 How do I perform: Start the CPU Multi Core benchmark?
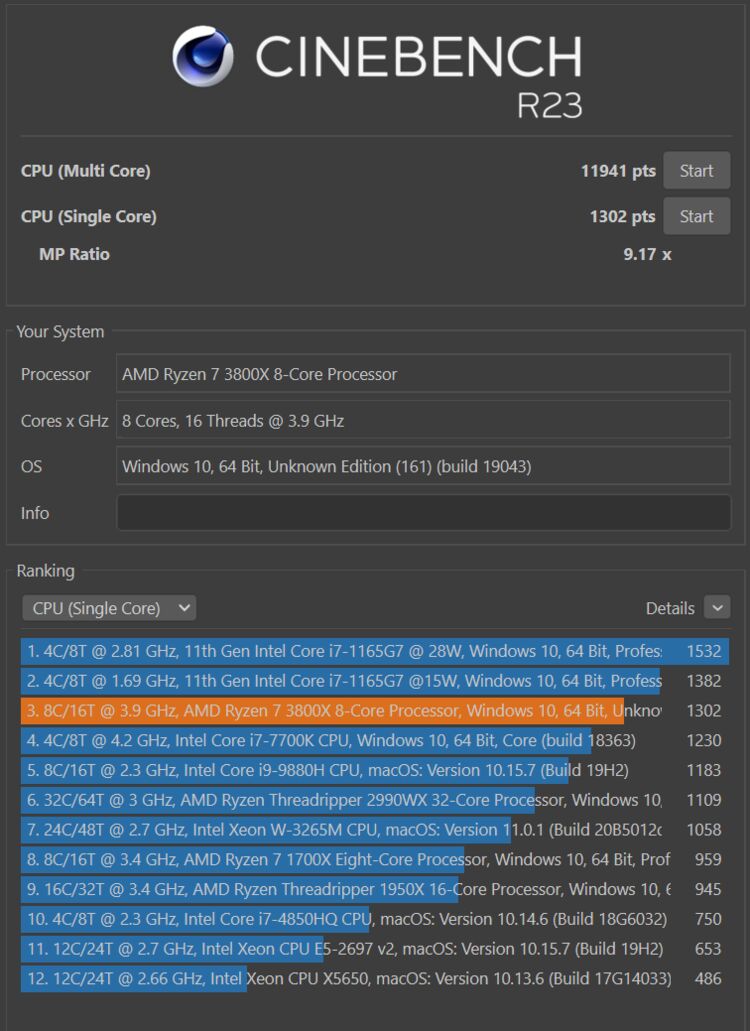[696, 171]
